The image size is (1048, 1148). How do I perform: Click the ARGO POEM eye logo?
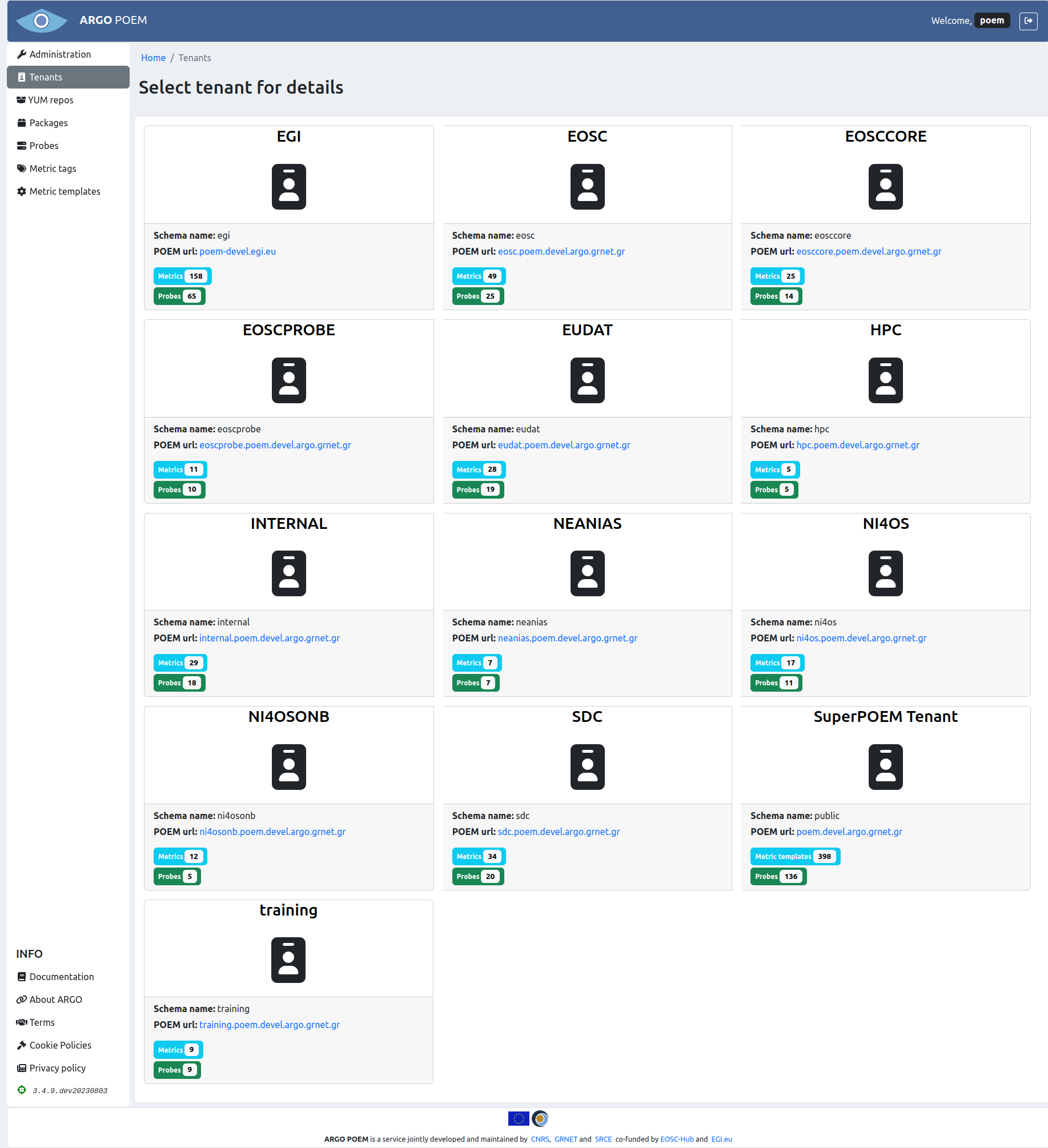coord(41,20)
